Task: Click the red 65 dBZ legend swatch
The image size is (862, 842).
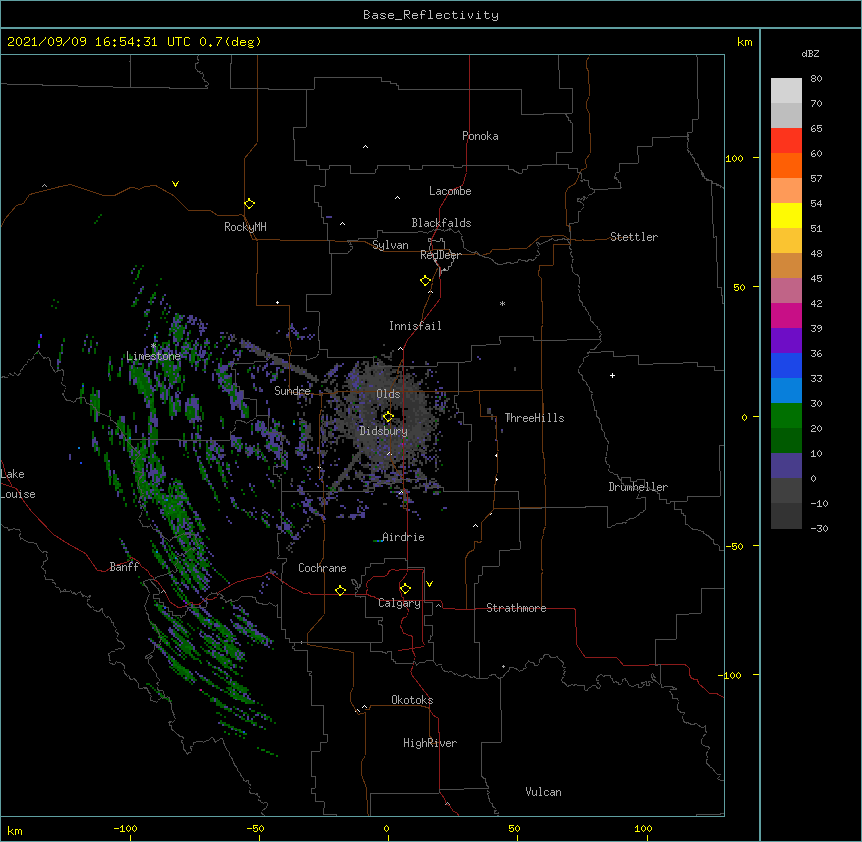Action: 786,140
